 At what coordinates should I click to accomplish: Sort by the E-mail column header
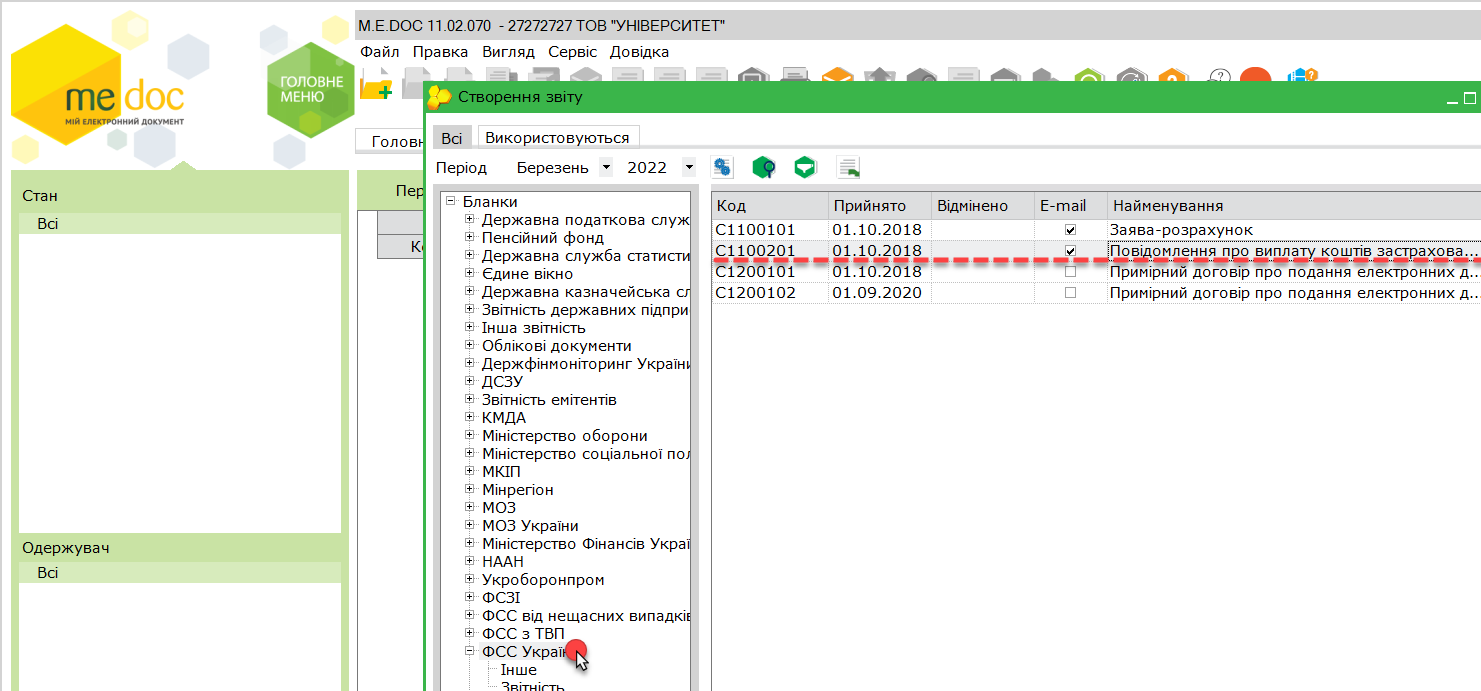tap(1071, 206)
